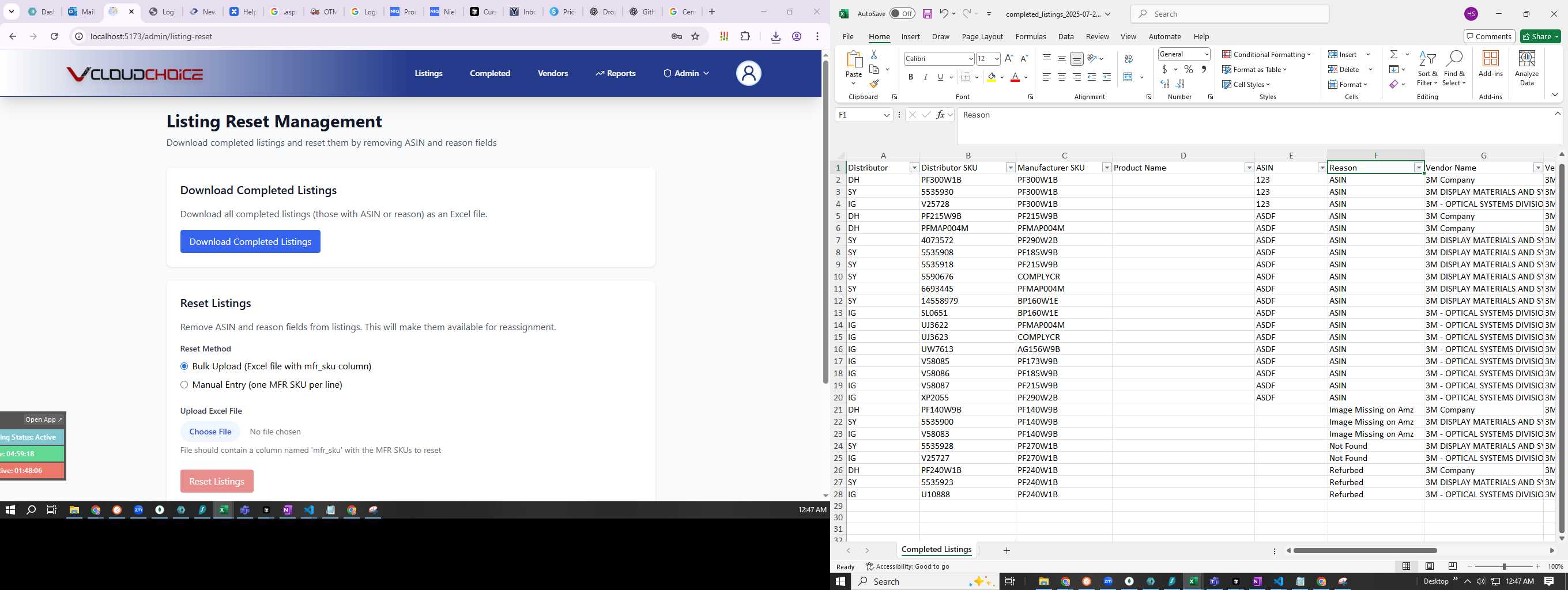1568x590 pixels.
Task: Click the Task View icon on right taskbar
Action: [1010, 581]
